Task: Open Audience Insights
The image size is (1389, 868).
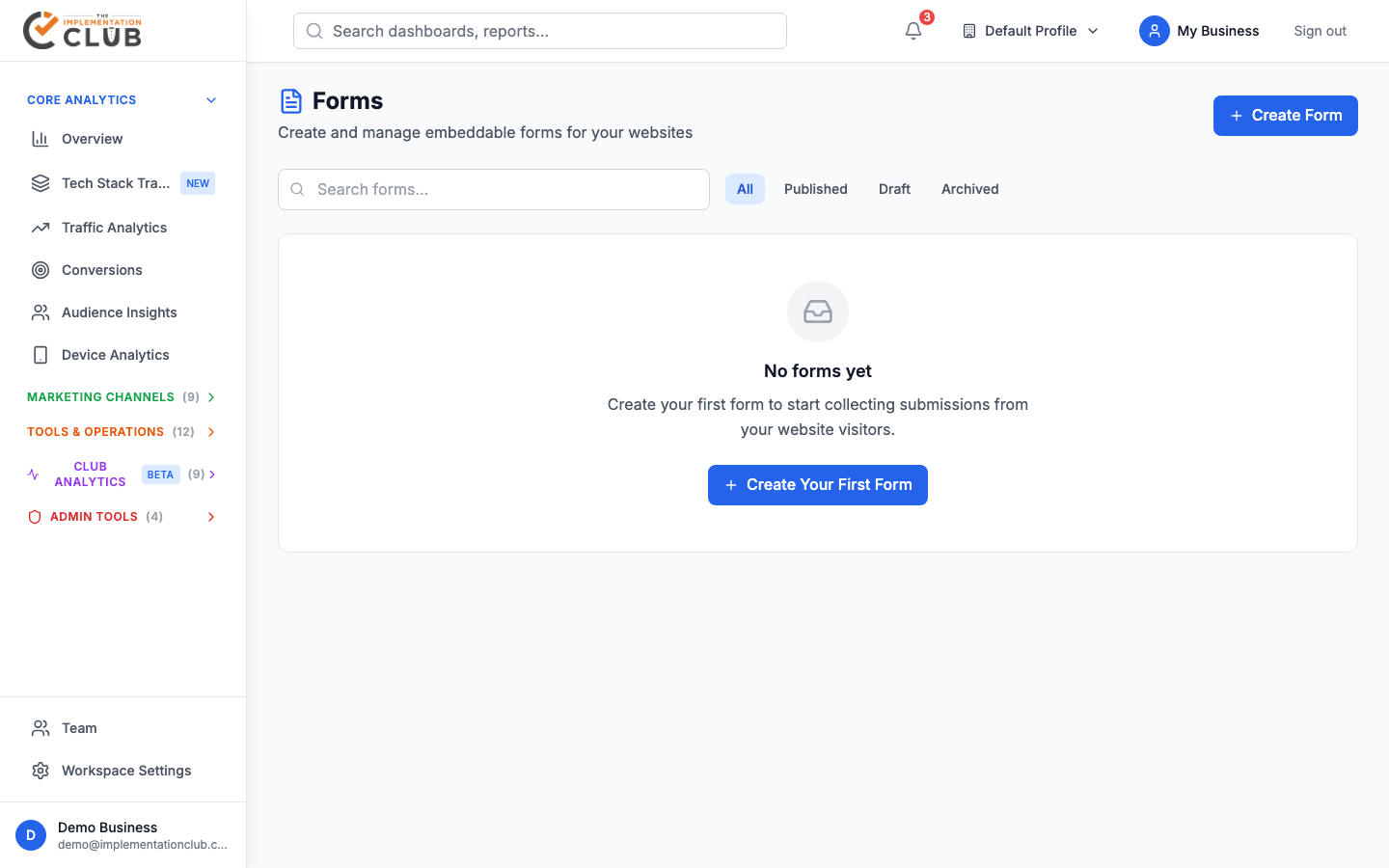Action: point(119,312)
